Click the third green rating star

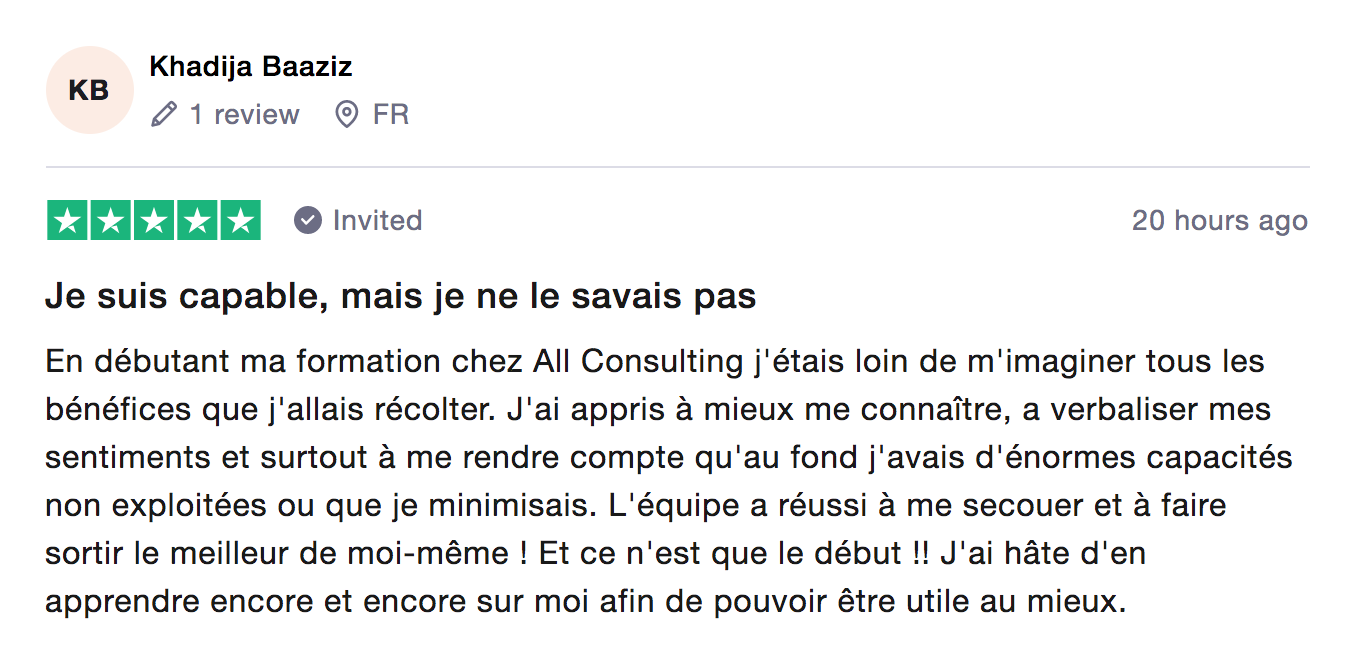coord(154,221)
